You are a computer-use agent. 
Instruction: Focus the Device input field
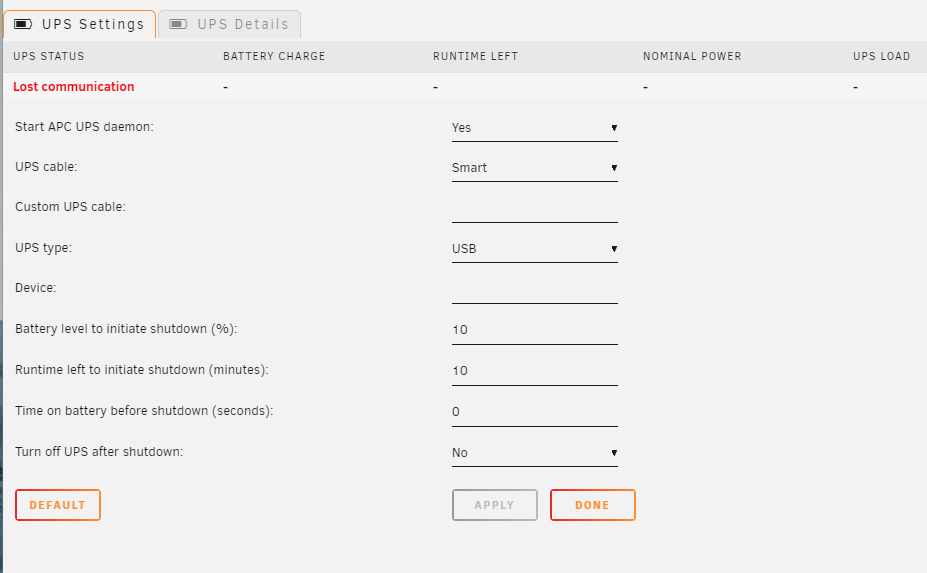[x=534, y=290]
